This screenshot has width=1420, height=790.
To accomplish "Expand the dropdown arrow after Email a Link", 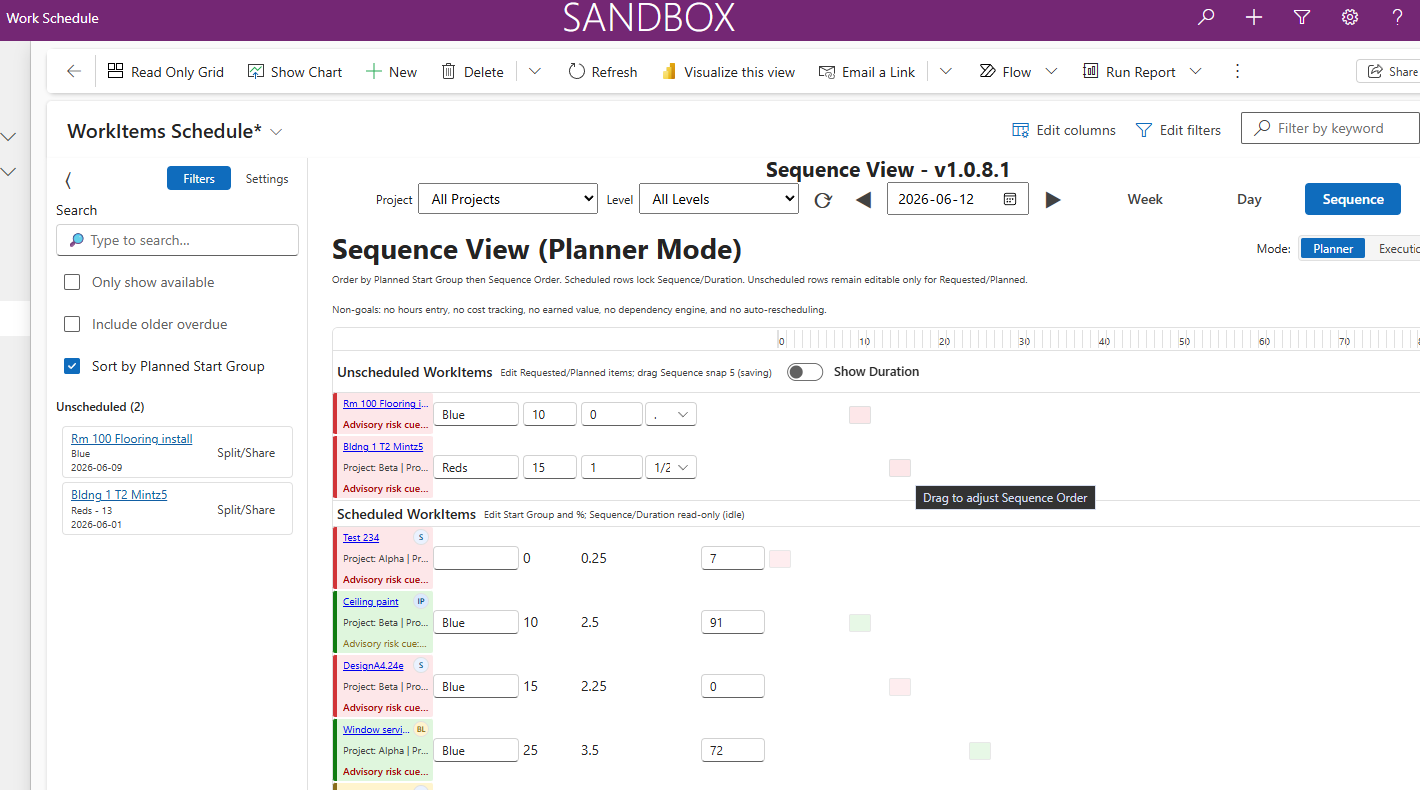I will 945,71.
